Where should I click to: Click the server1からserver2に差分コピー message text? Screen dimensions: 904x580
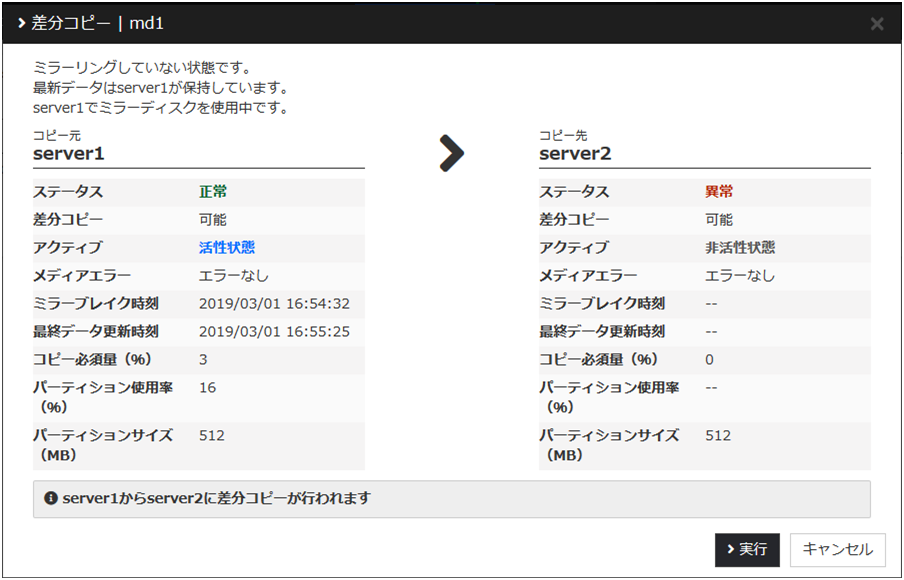(x=216, y=498)
